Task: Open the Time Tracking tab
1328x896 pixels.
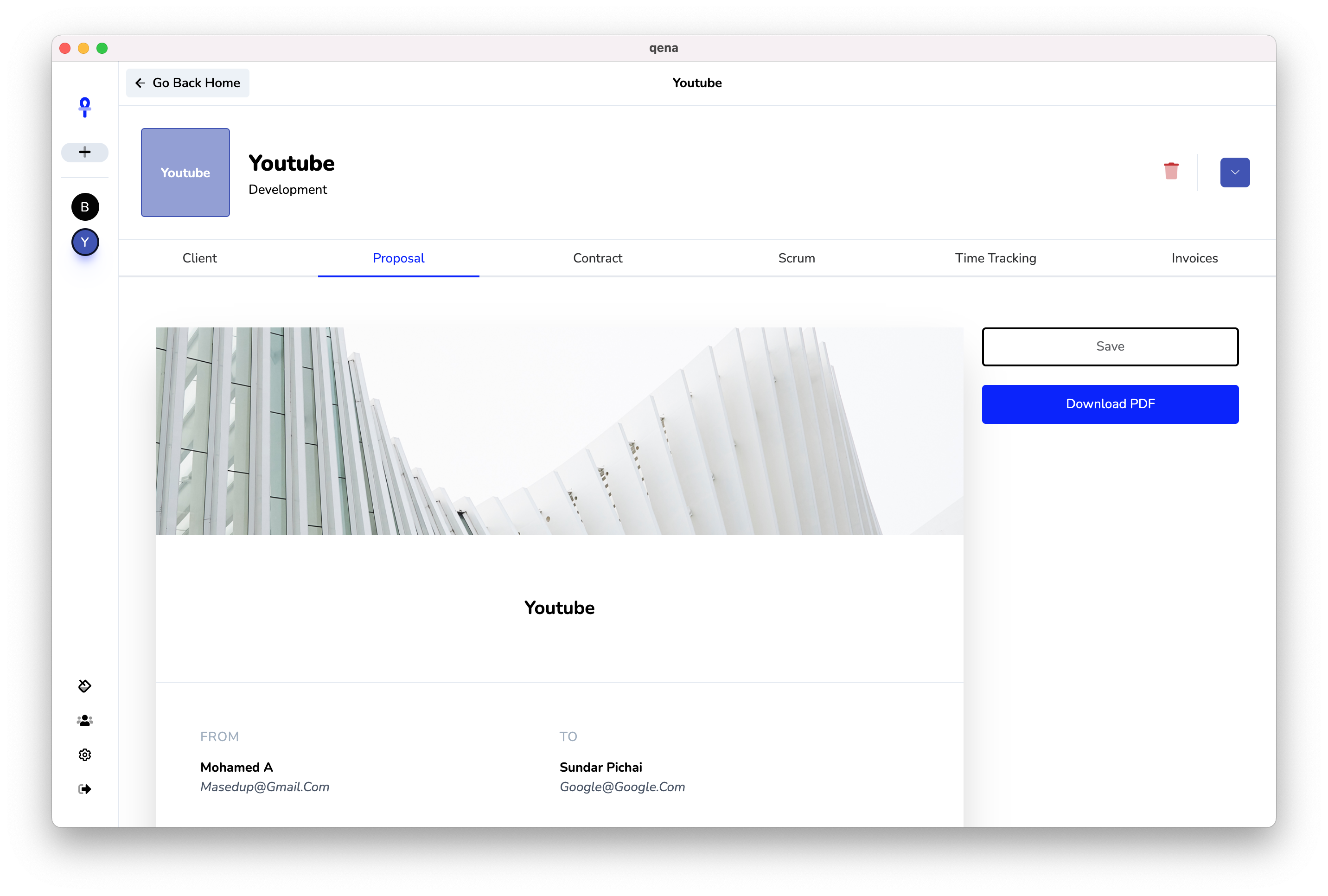Action: click(995, 258)
